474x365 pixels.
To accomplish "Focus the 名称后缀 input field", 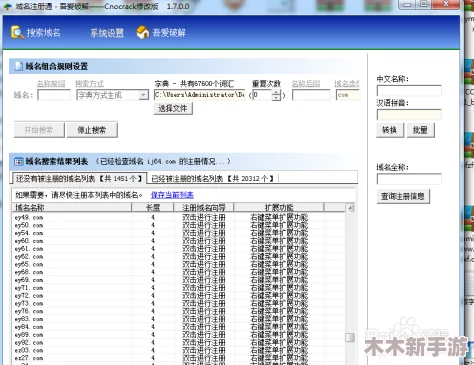I will [x=311, y=95].
